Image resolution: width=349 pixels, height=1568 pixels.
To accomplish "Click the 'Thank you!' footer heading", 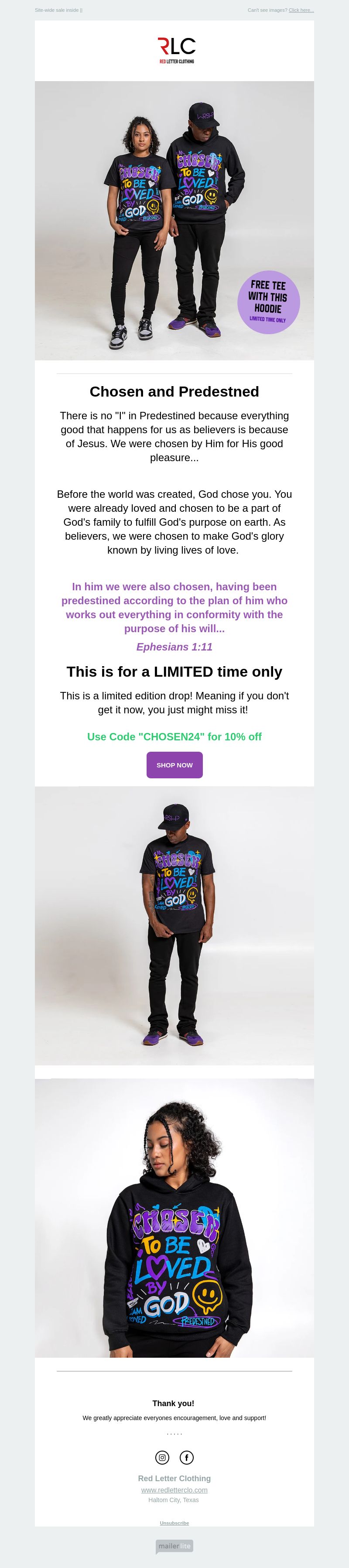I will click(x=174, y=1403).
